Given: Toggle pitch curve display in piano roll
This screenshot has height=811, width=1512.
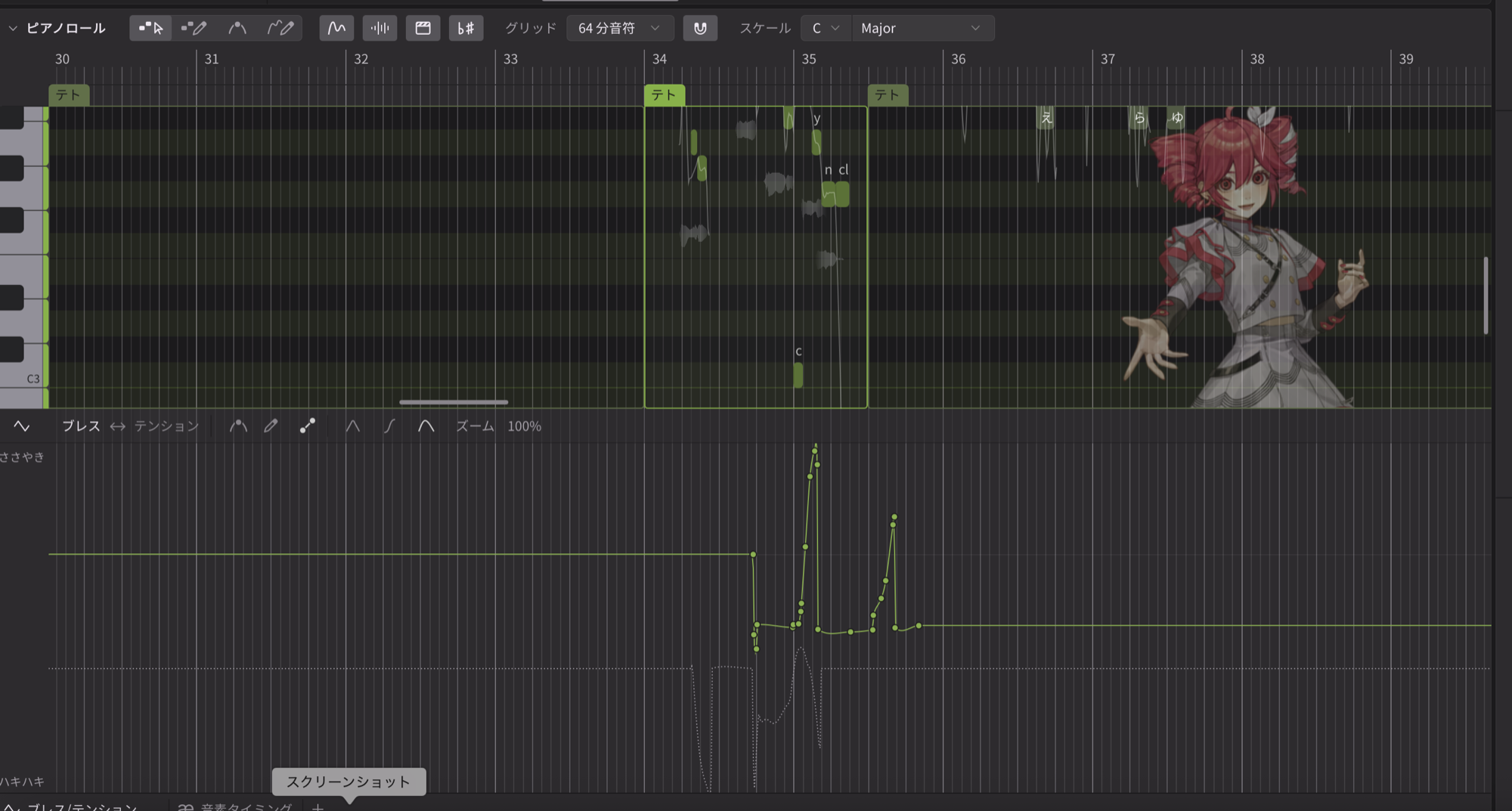Looking at the screenshot, I should click(x=336, y=28).
